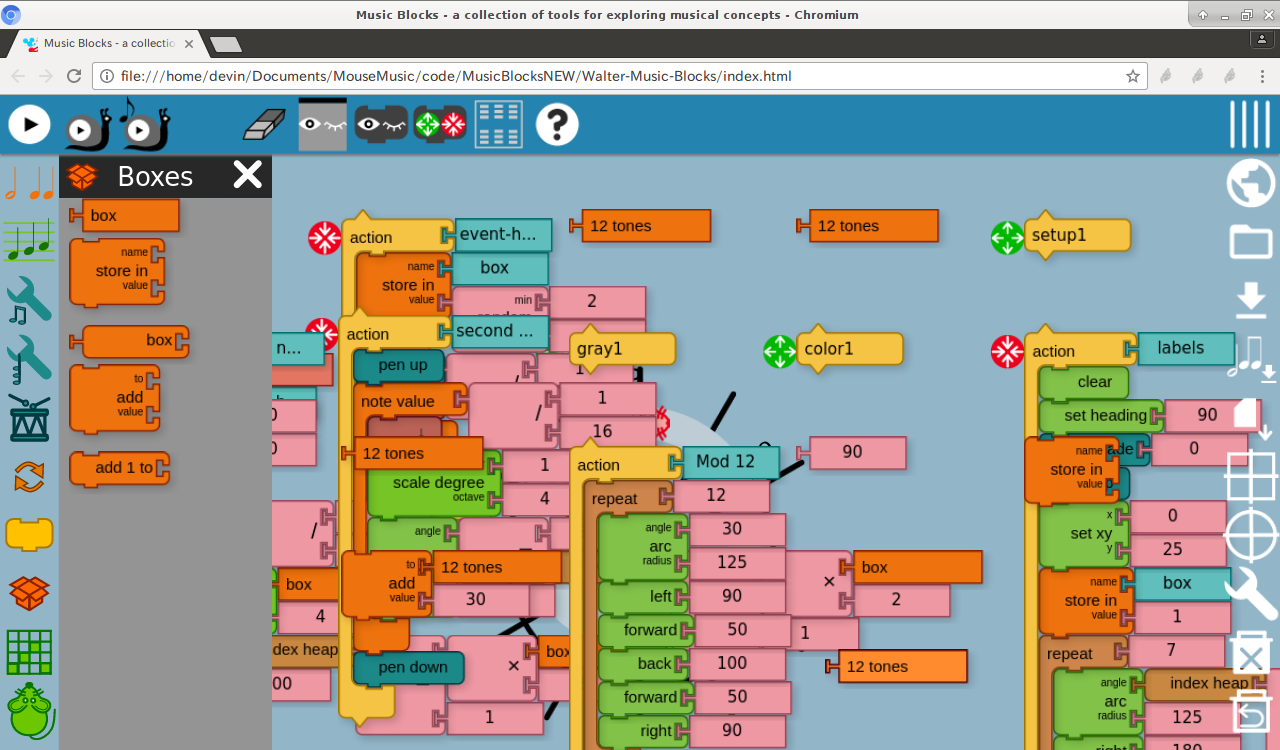Open the second wrench tone palette icon
Screen dimensions: 1280x750
click(x=29, y=359)
